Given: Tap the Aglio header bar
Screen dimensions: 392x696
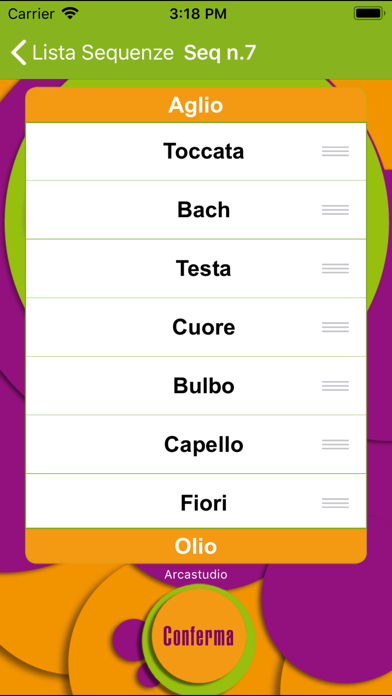Looking at the screenshot, I should (x=196, y=105).
